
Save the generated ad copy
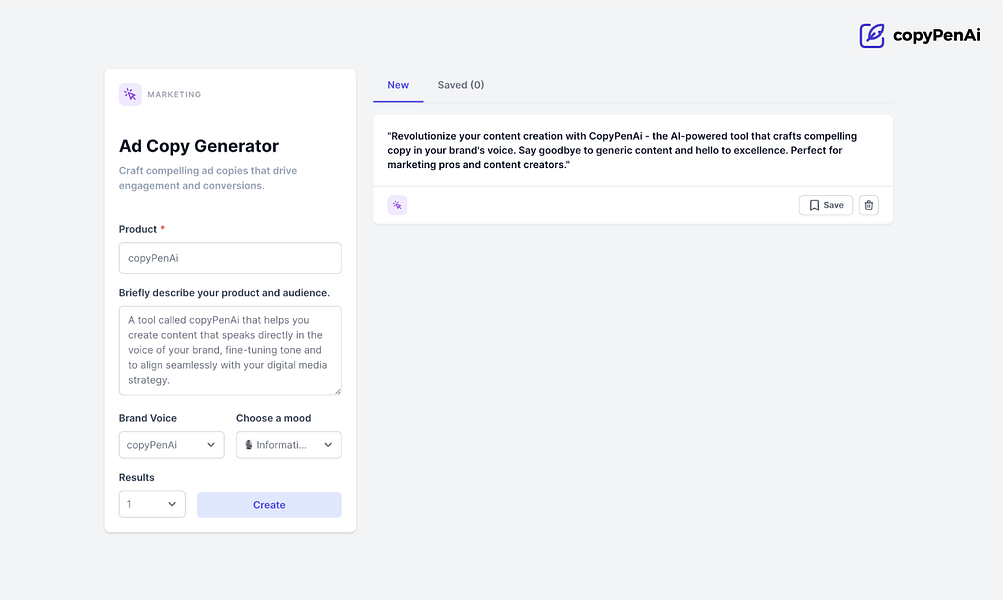(x=825, y=205)
